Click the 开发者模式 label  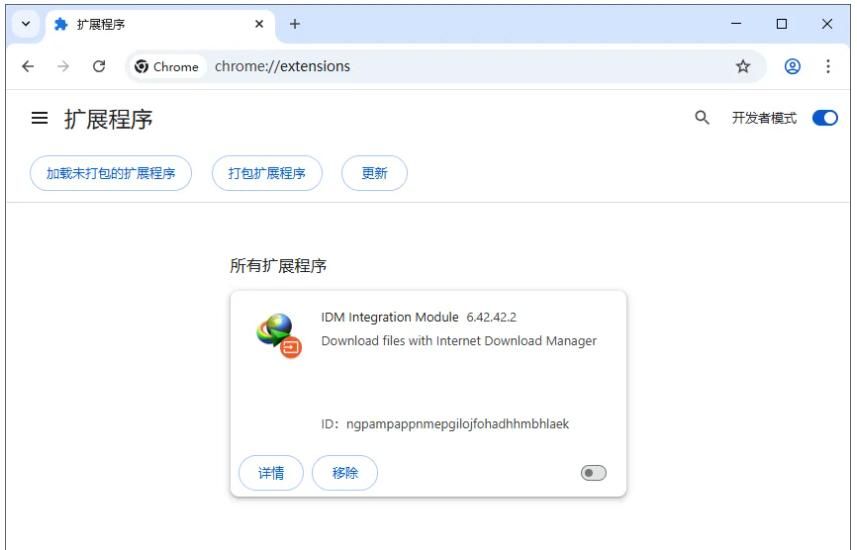(764, 118)
